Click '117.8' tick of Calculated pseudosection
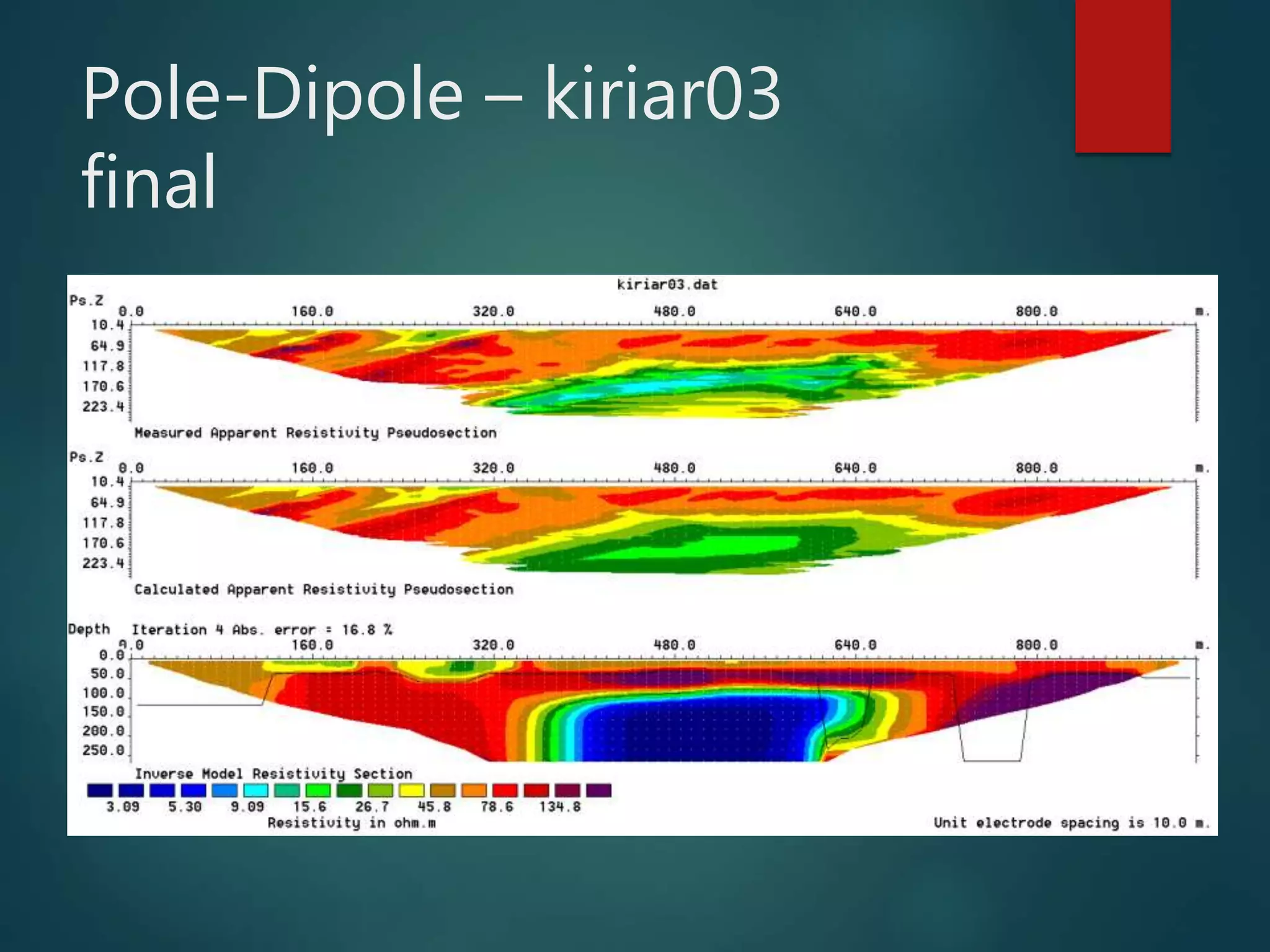1270x952 pixels. pos(104,523)
